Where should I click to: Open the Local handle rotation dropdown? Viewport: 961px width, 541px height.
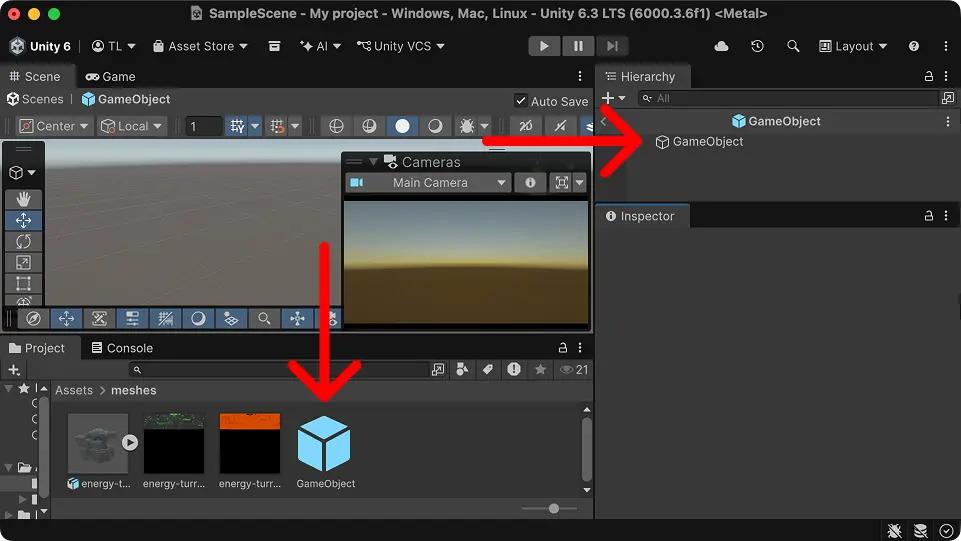[x=132, y=126]
